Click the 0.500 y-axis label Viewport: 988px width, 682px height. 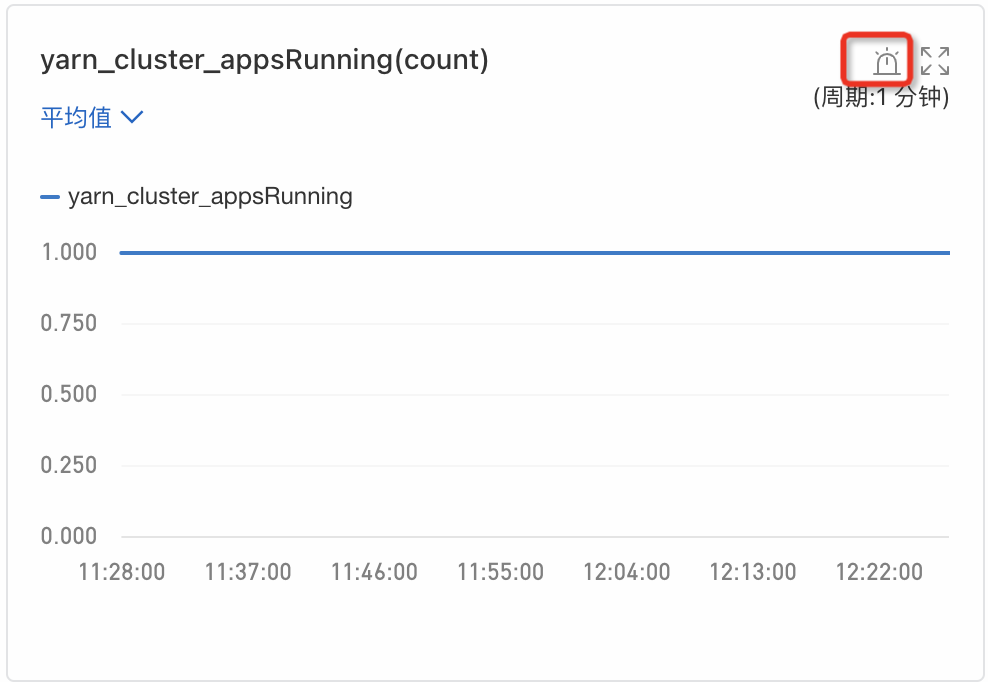pyautogui.click(x=69, y=394)
